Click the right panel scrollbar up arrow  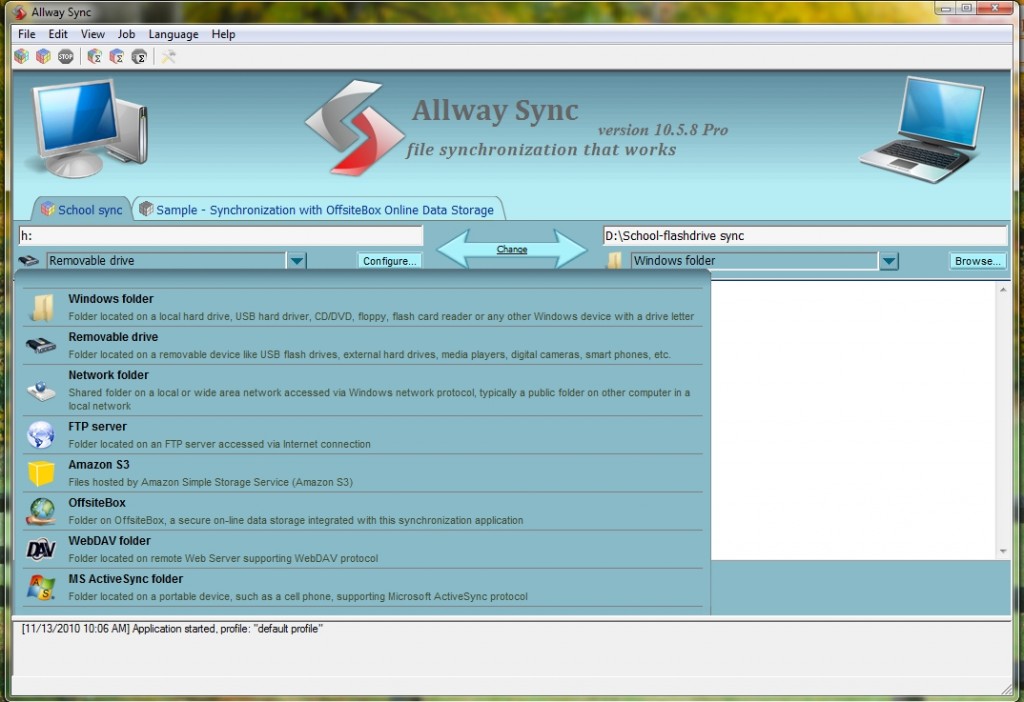tap(1003, 289)
